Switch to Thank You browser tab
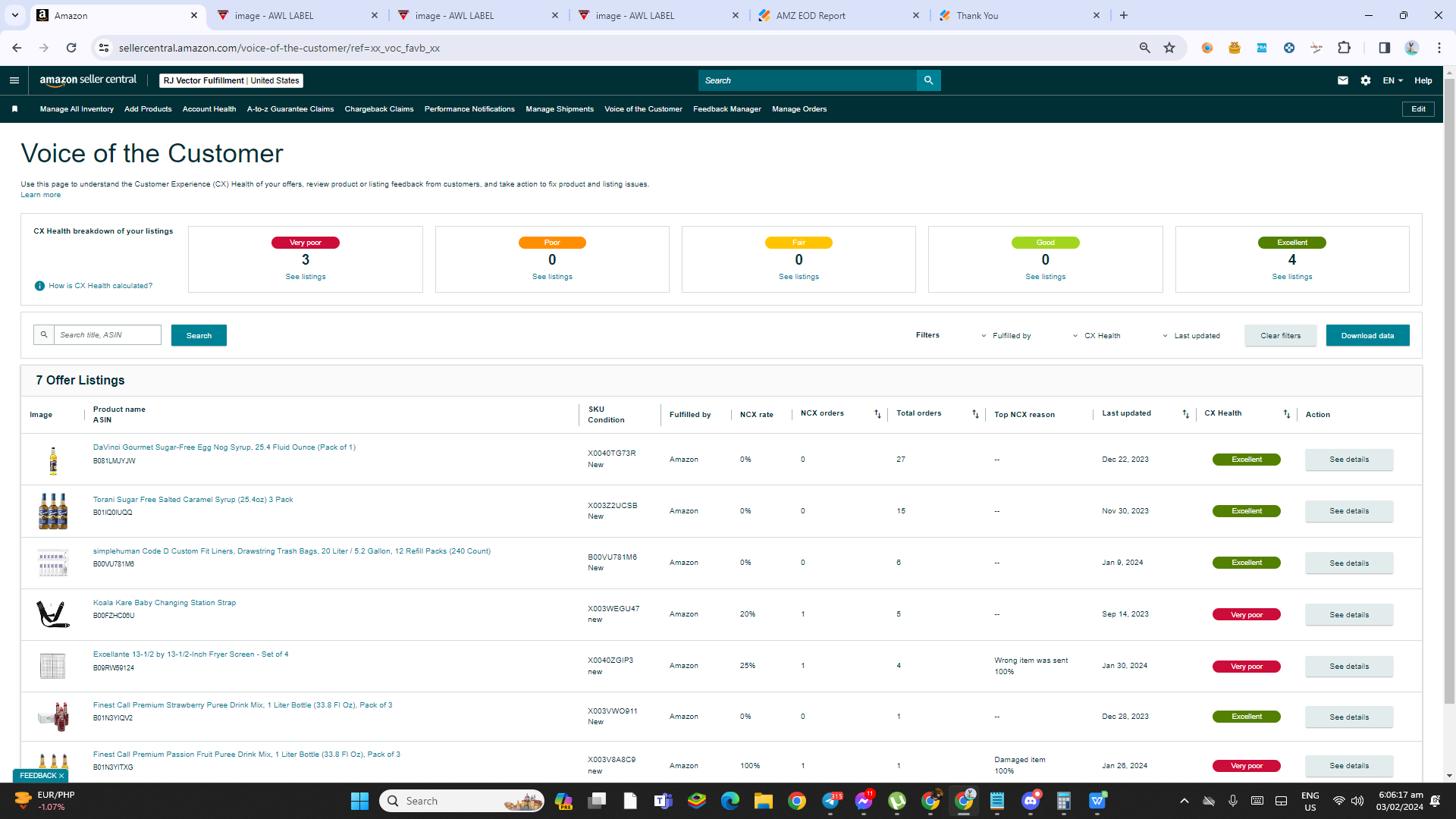1456x819 pixels. (1019, 15)
